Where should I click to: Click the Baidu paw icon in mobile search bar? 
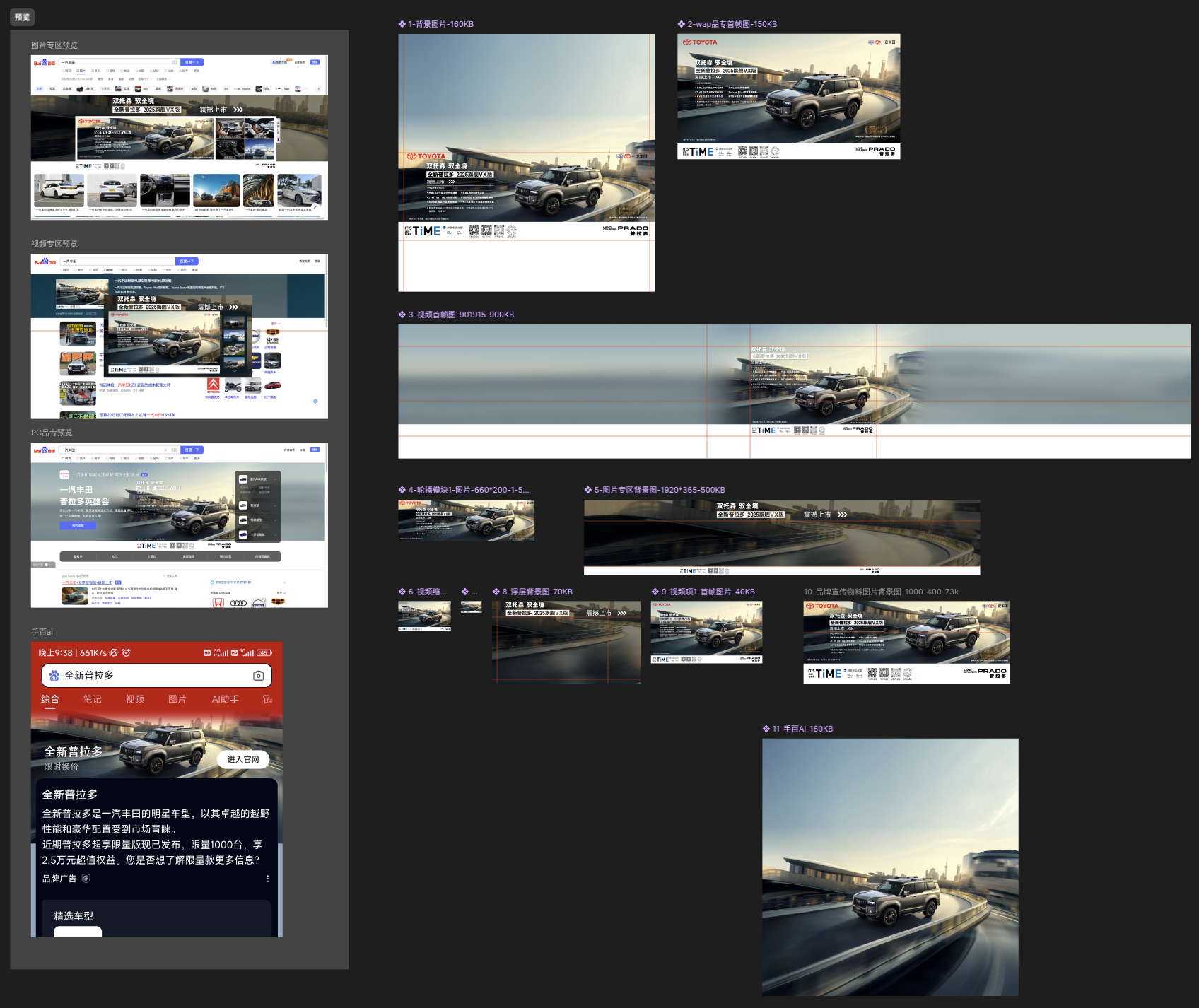click(54, 676)
